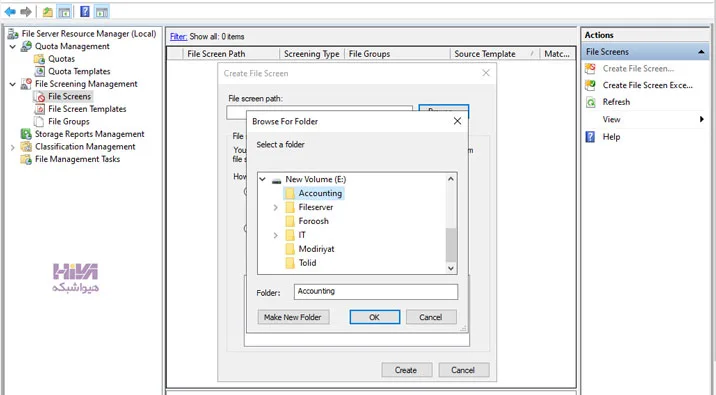Select File Management Tasks label
The width and height of the screenshot is (716, 395).
pyautogui.click(x=78, y=159)
